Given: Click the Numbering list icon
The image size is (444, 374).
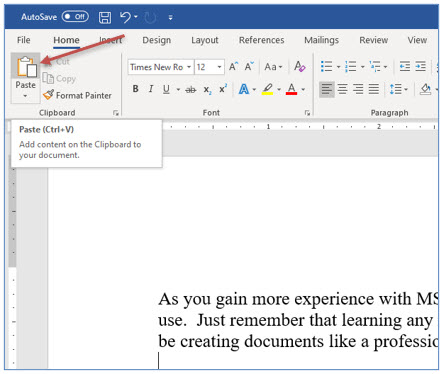Looking at the screenshot, I should tap(350, 67).
